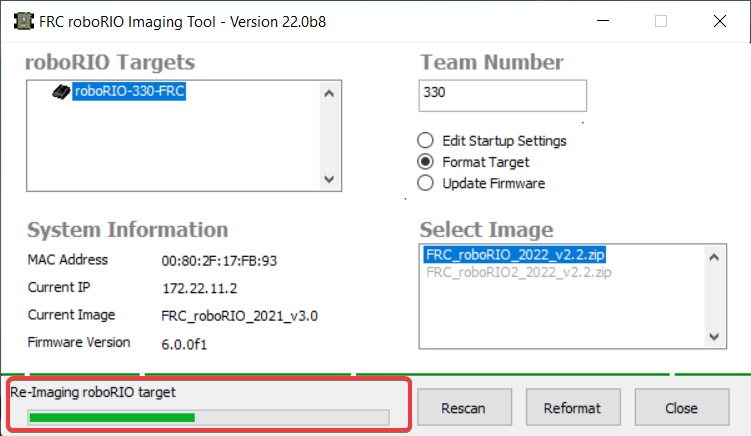Click the roboRIO device icon in targets list
This screenshot has width=751, height=436.
tap(61, 92)
